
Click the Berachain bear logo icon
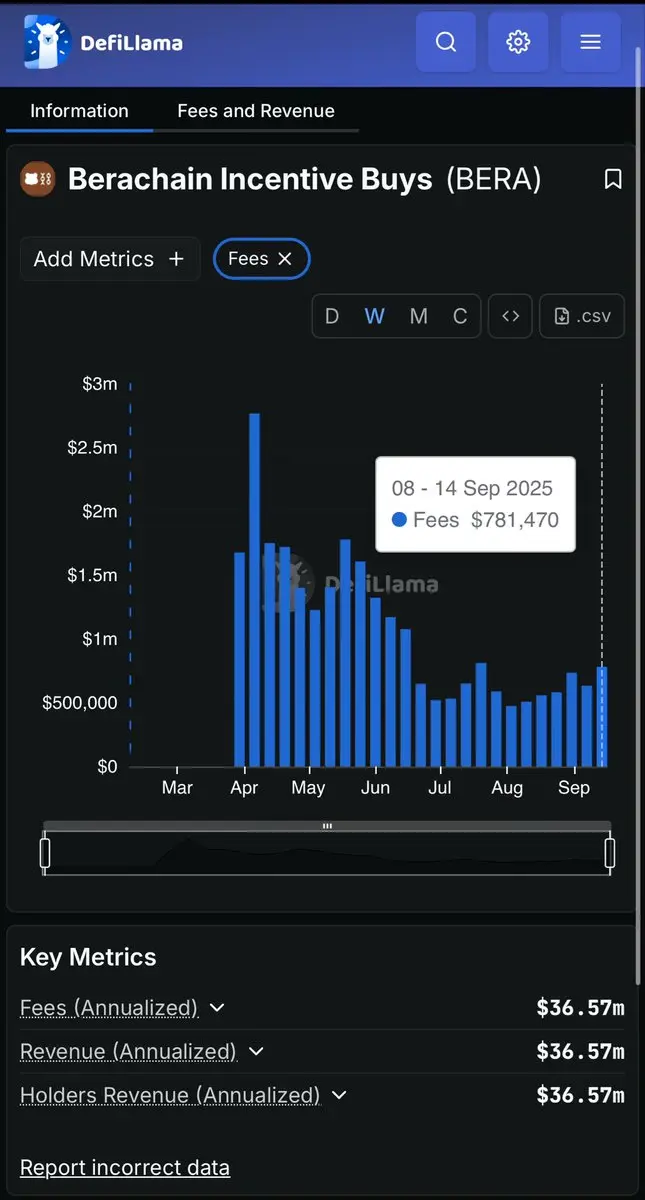[38, 179]
